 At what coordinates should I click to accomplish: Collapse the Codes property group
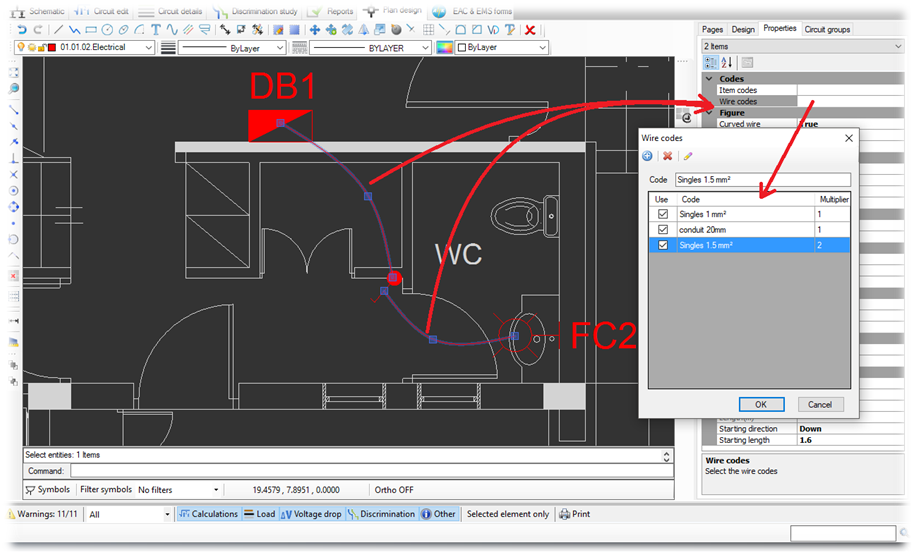pyautogui.click(x=709, y=78)
